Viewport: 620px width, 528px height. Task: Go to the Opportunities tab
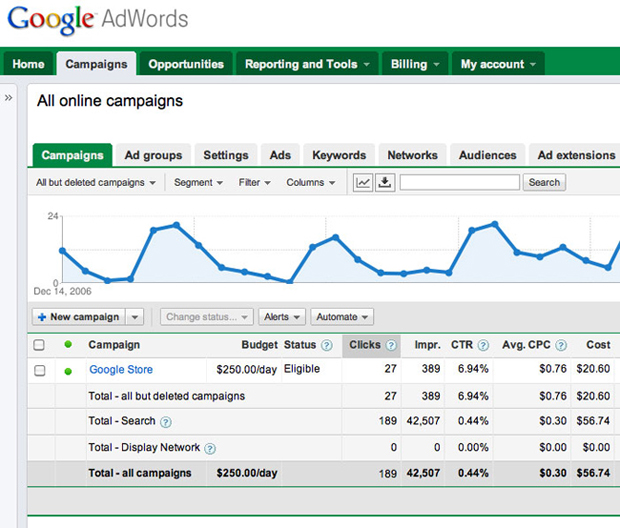(x=186, y=64)
